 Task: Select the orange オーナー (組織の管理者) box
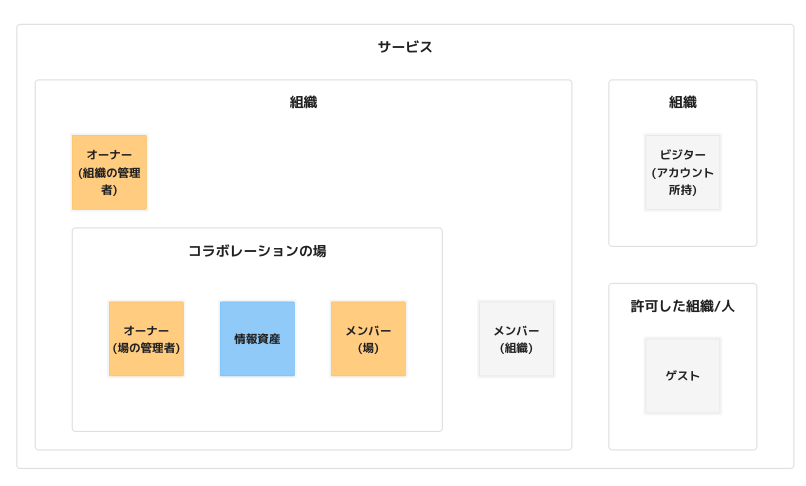pyautogui.click(x=109, y=172)
